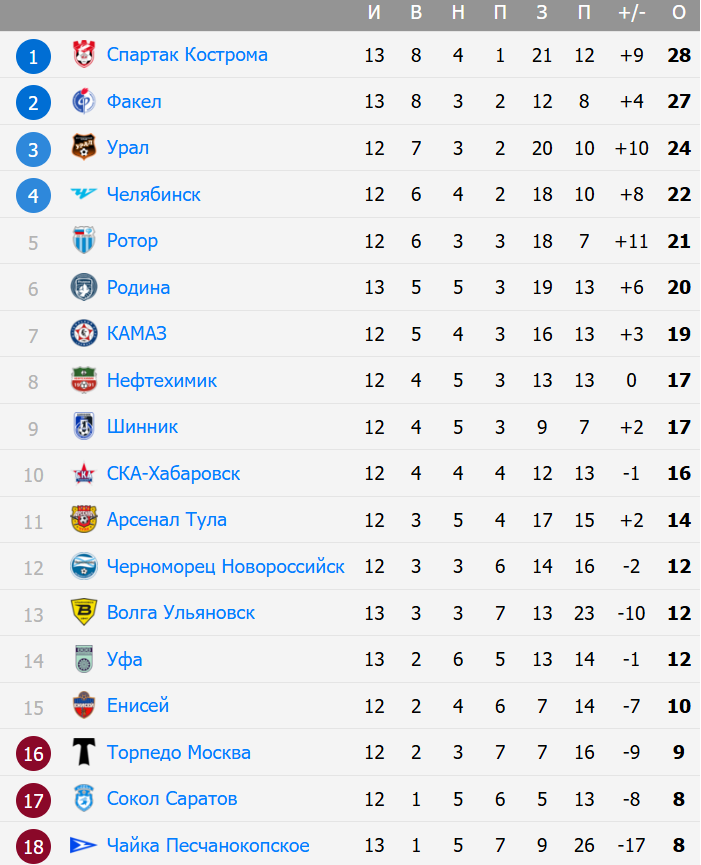Open the Шинник team link
Screen dimensions: 701x865
[142, 427]
